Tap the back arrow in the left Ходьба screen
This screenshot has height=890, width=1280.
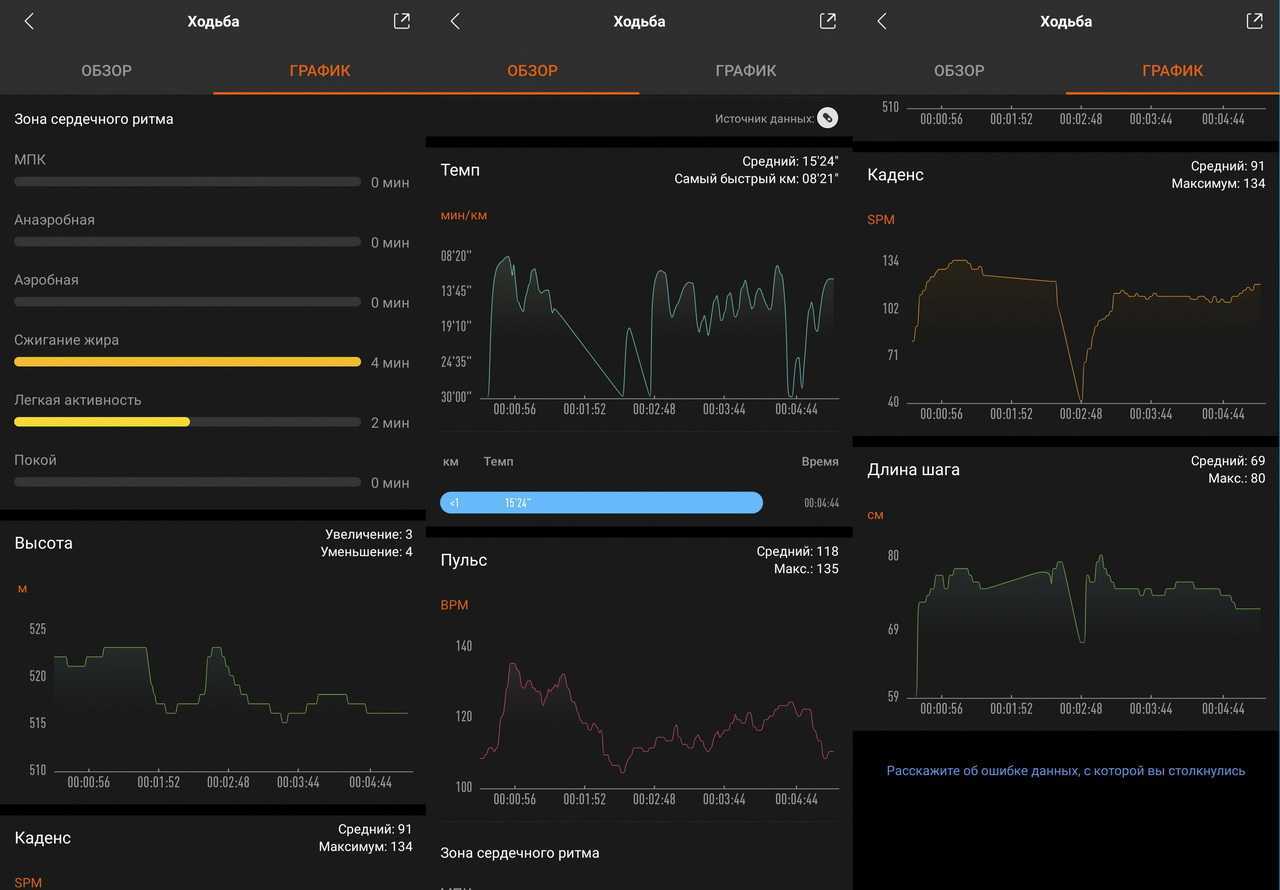[29, 21]
